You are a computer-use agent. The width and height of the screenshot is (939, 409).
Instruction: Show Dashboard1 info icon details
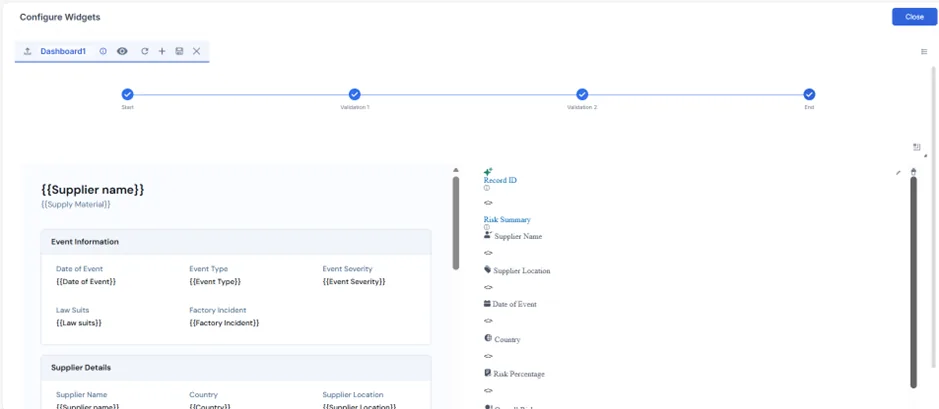pos(103,51)
